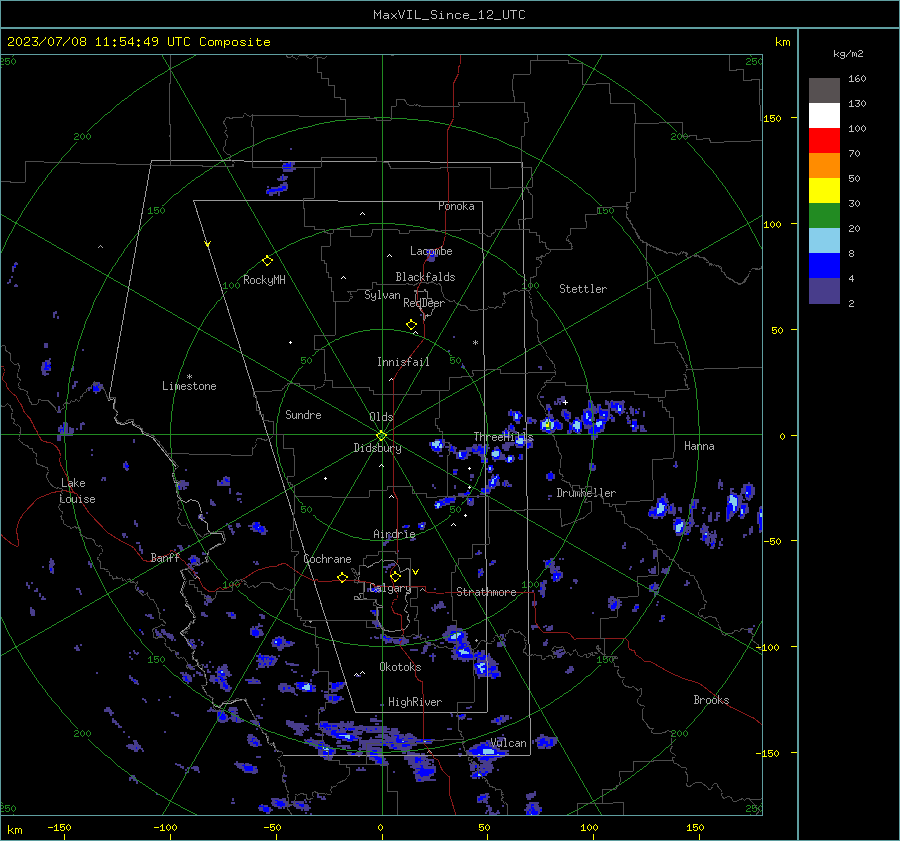Pick the orange 50-70 legend swatch
This screenshot has height=841, width=900.
click(824, 166)
